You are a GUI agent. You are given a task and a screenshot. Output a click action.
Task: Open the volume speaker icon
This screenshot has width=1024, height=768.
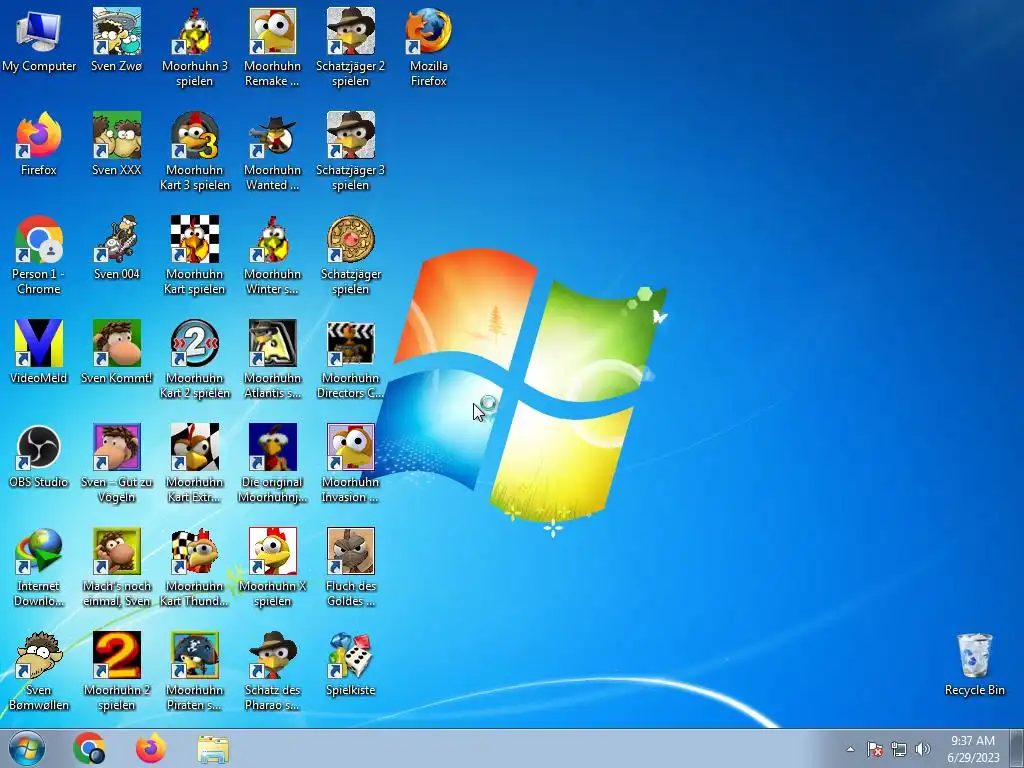click(x=923, y=749)
